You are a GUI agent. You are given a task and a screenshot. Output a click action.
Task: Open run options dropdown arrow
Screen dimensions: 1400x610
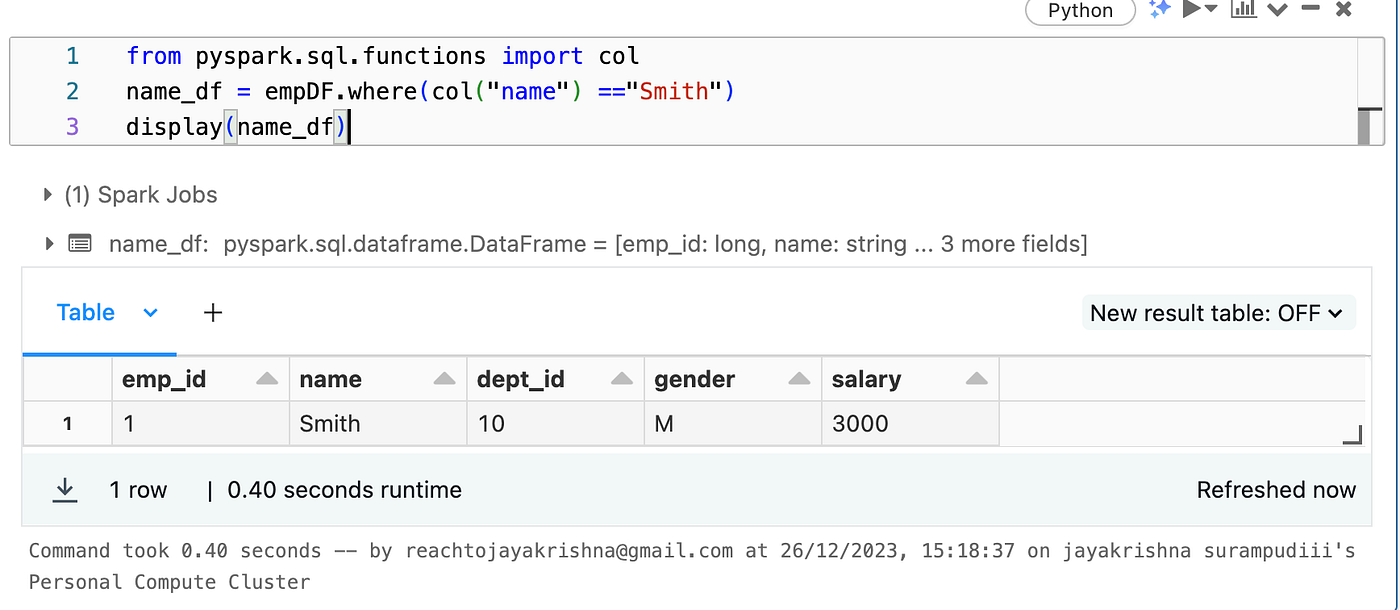1211,9
